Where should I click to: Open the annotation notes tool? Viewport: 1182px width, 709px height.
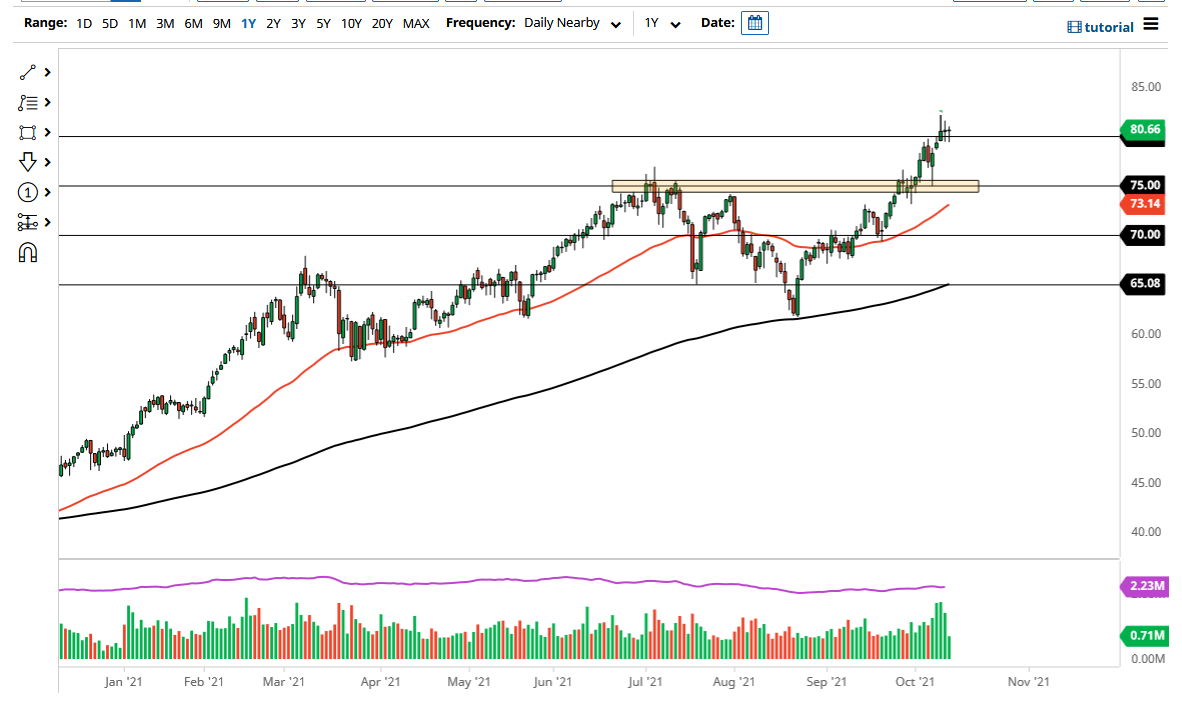pos(27,102)
